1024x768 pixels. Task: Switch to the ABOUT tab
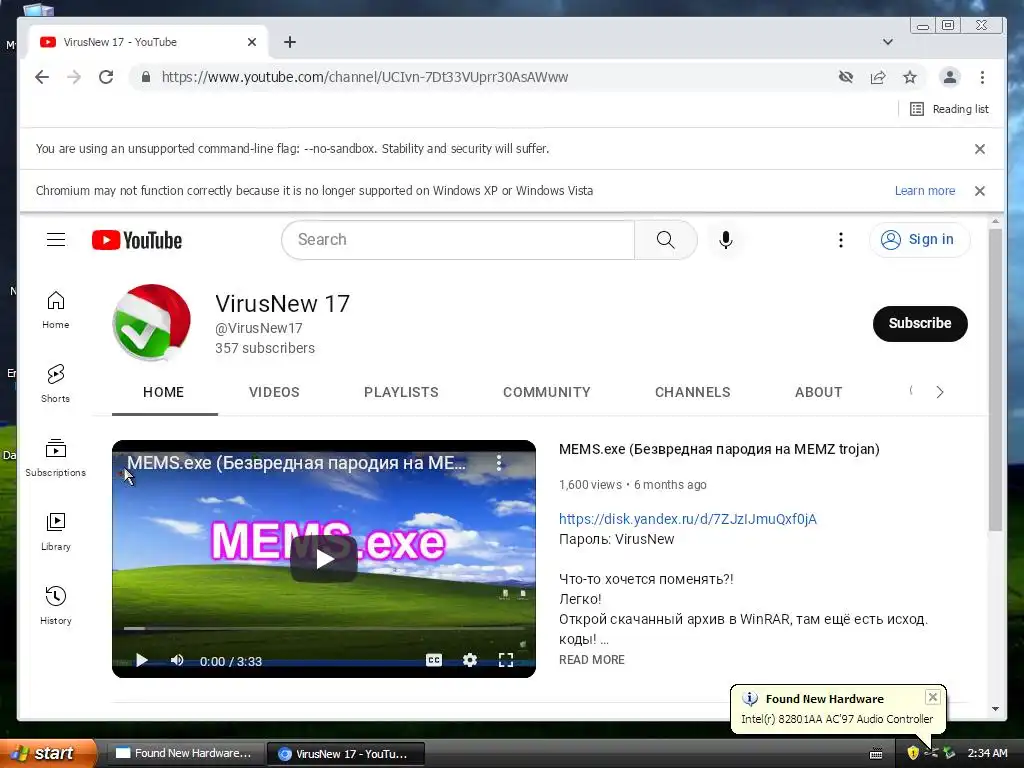pyautogui.click(x=818, y=392)
